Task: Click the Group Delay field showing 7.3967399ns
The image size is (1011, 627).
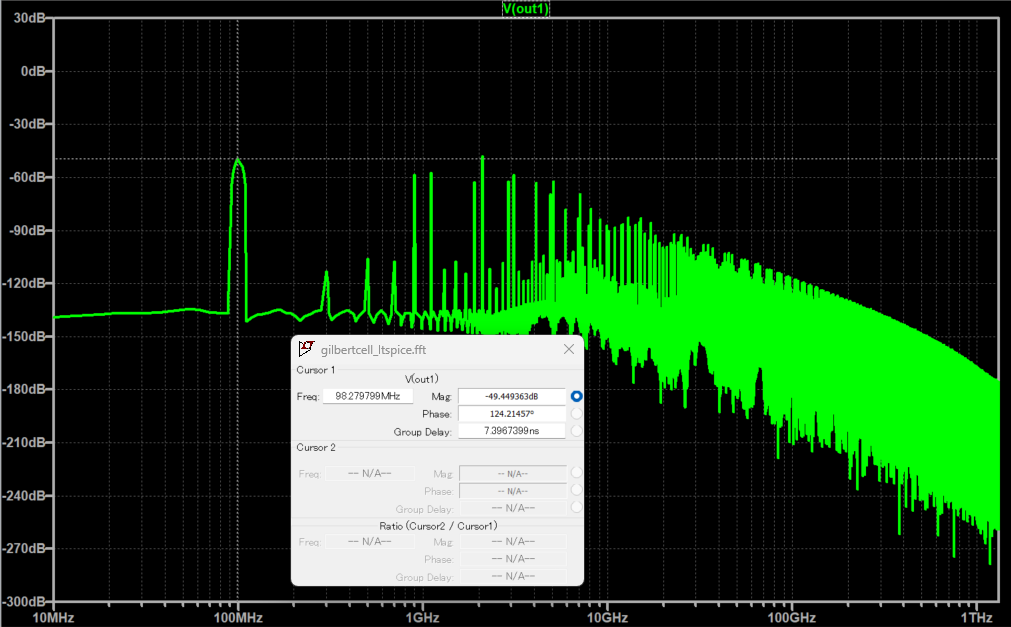Action: point(512,429)
